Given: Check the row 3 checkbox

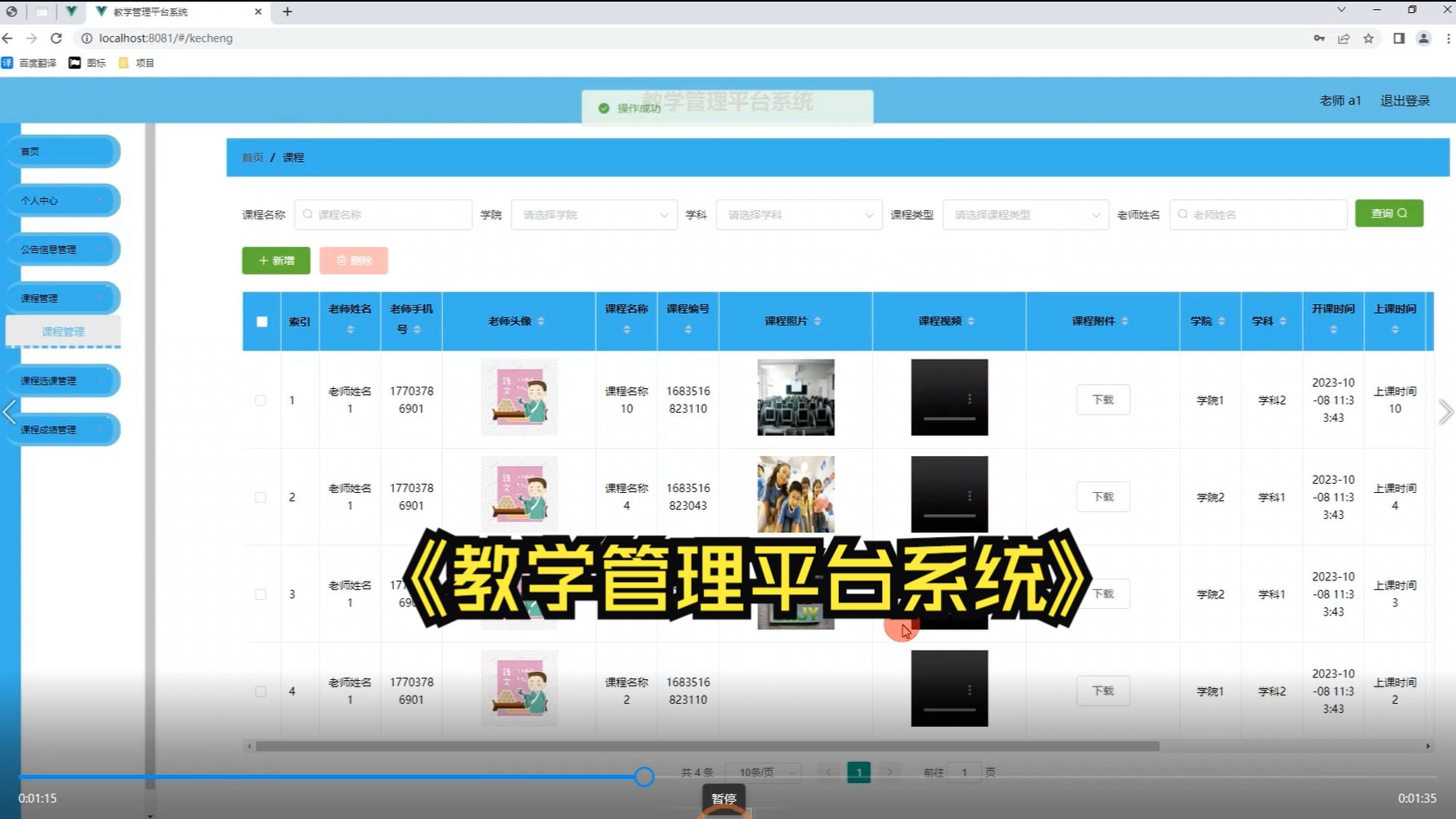Looking at the screenshot, I should tap(261, 594).
